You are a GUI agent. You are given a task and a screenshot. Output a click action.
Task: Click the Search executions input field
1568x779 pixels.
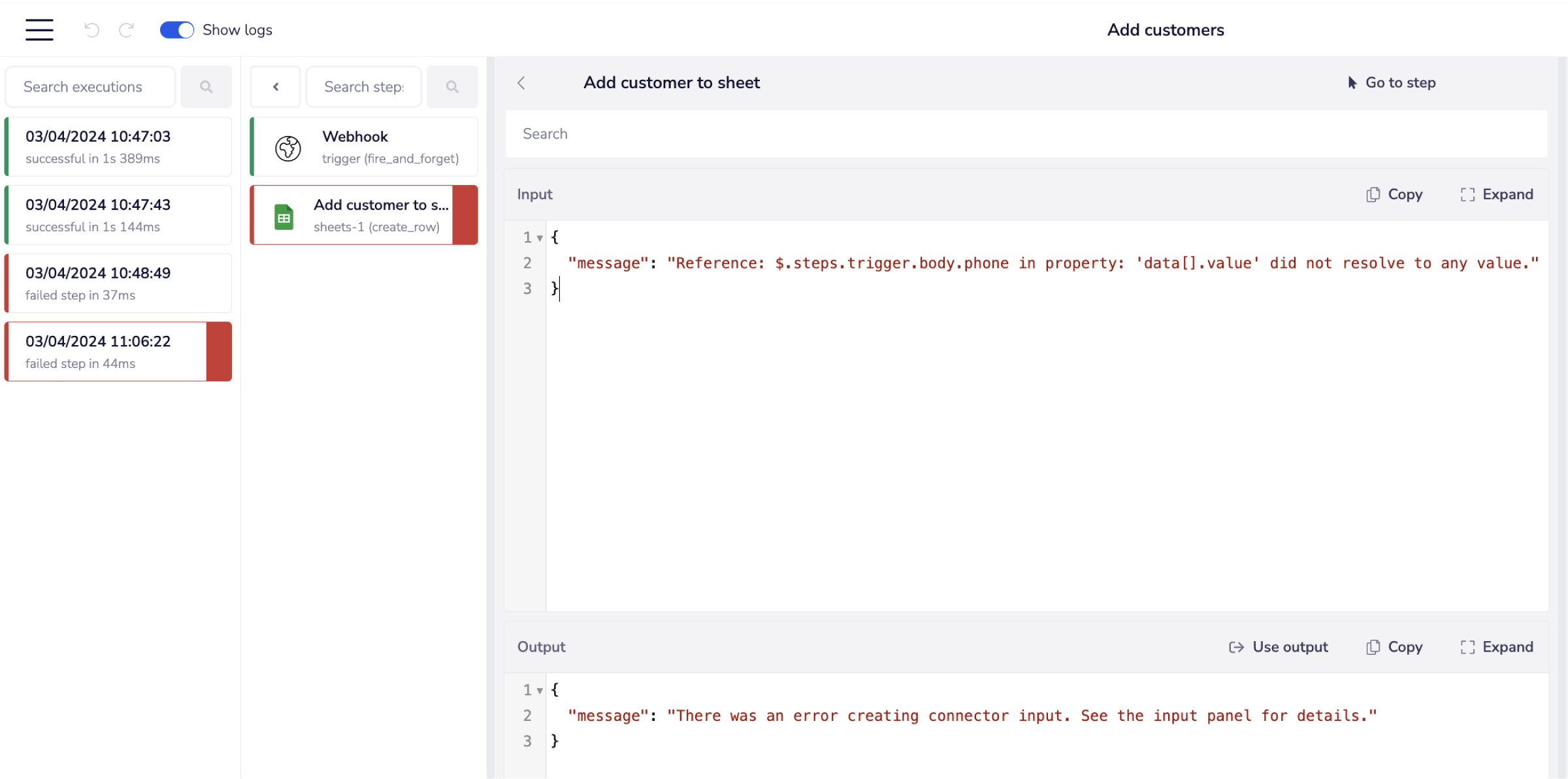pyautogui.click(x=90, y=87)
